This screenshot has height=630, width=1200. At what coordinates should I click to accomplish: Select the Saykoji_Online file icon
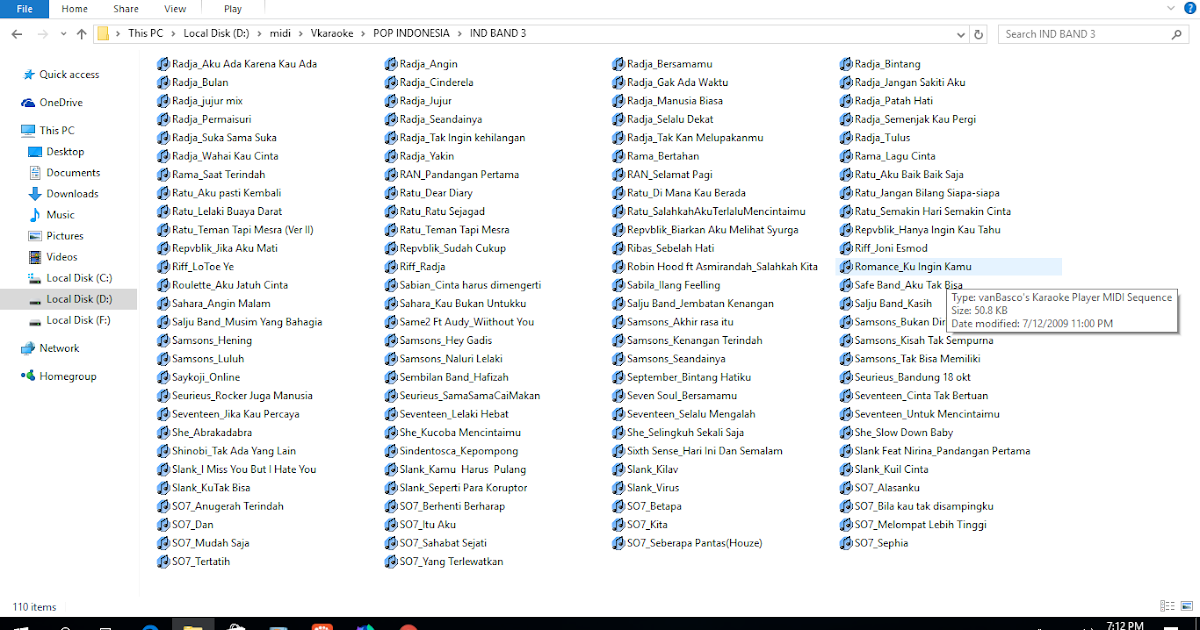tap(164, 377)
